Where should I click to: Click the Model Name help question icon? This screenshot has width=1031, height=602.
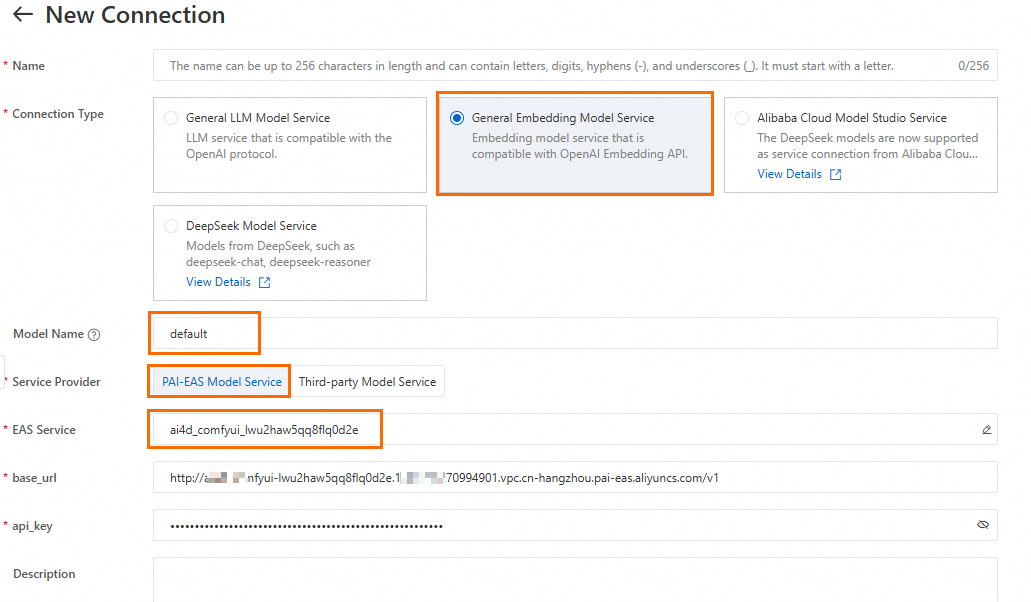coord(94,335)
